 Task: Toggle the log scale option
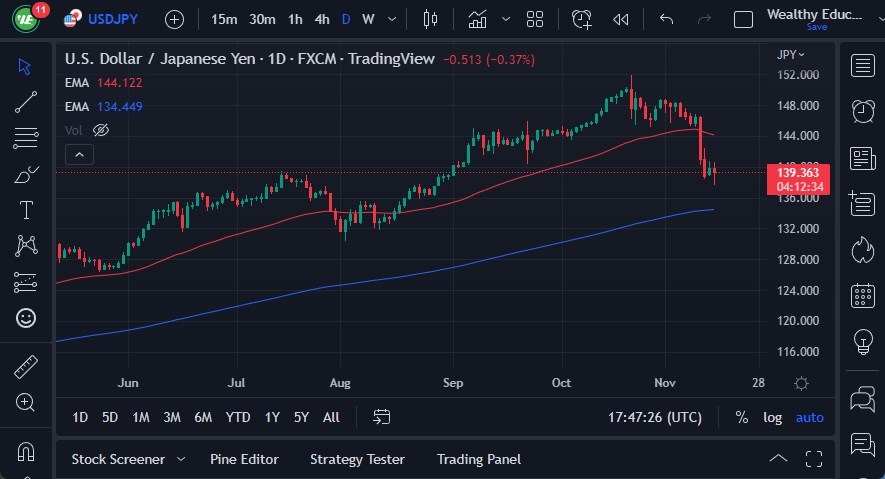click(x=773, y=417)
